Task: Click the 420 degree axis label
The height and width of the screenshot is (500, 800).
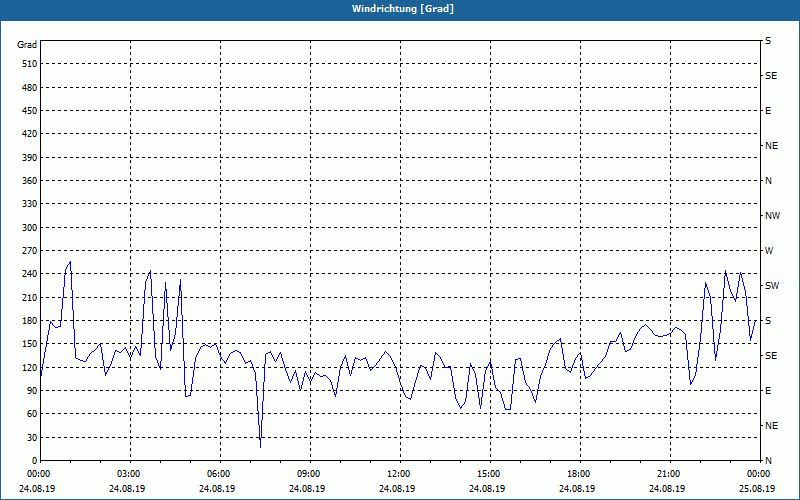Action: pyautogui.click(x=31, y=134)
